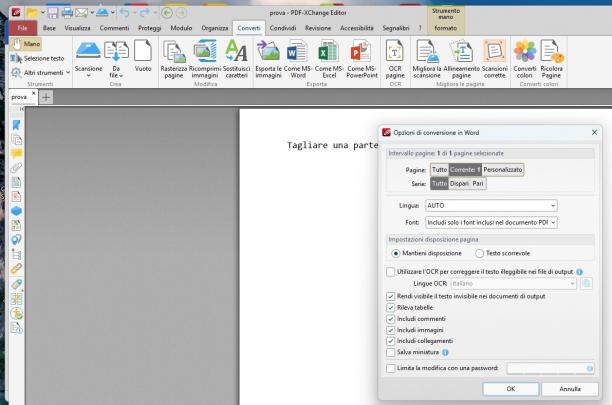
Task: Open the Font inclusion dropdown
Action: [x=491, y=222]
